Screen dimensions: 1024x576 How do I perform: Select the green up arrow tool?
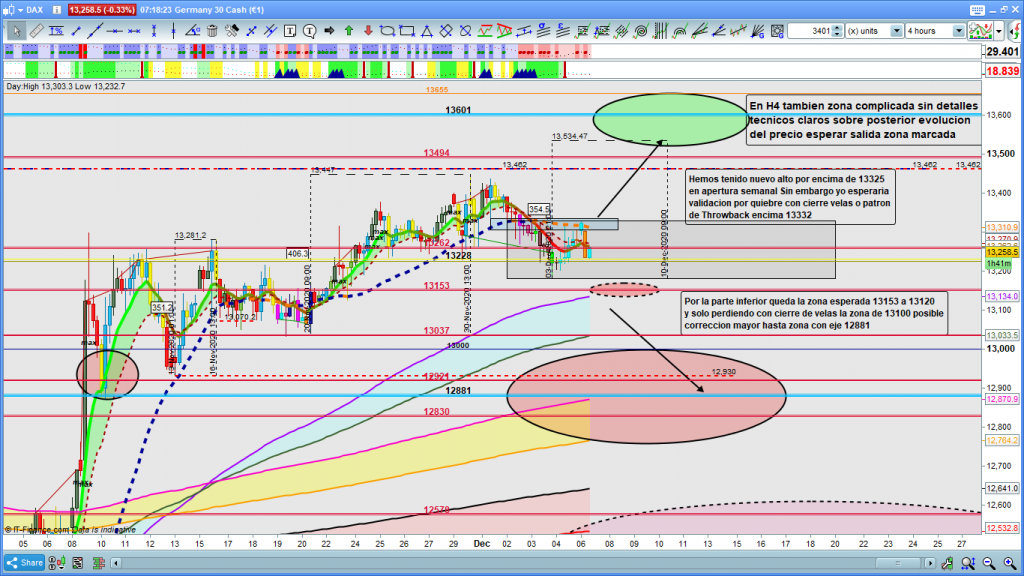click(x=349, y=31)
